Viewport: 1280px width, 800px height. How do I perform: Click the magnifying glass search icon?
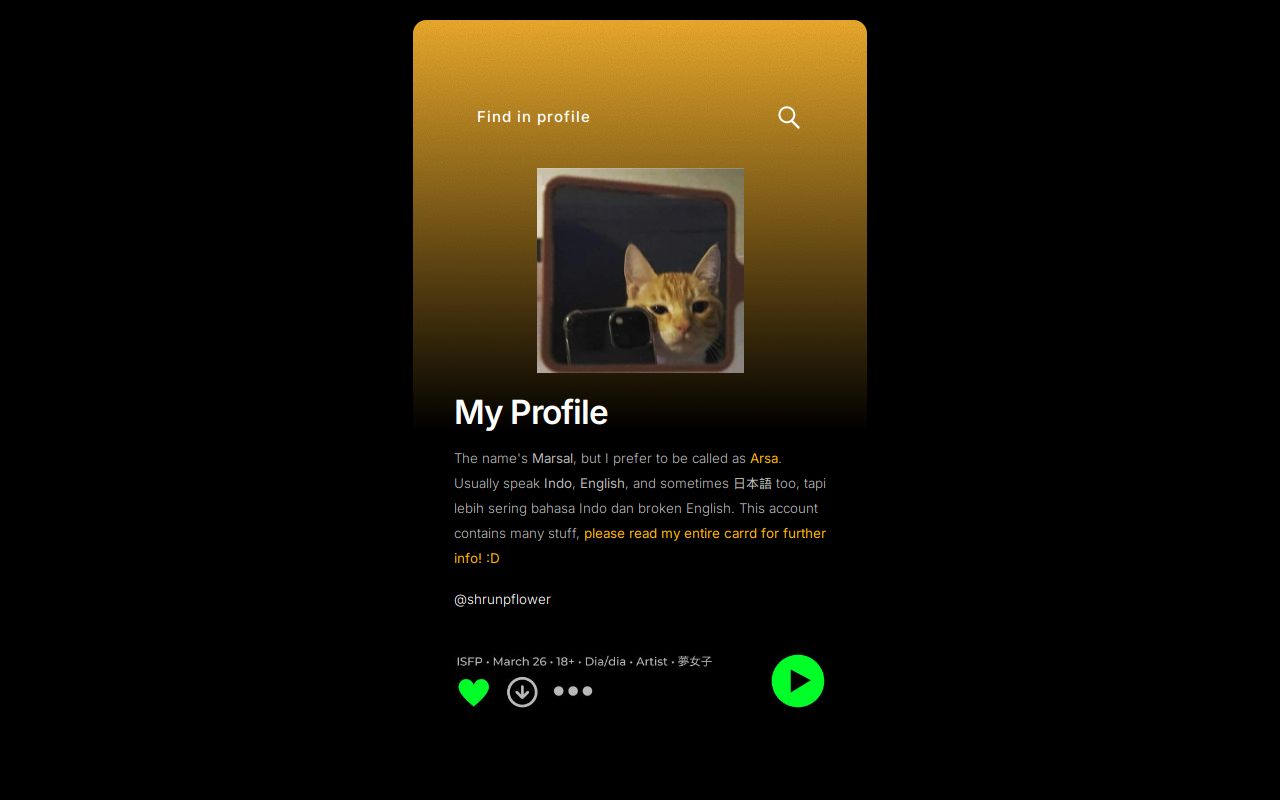pos(789,118)
